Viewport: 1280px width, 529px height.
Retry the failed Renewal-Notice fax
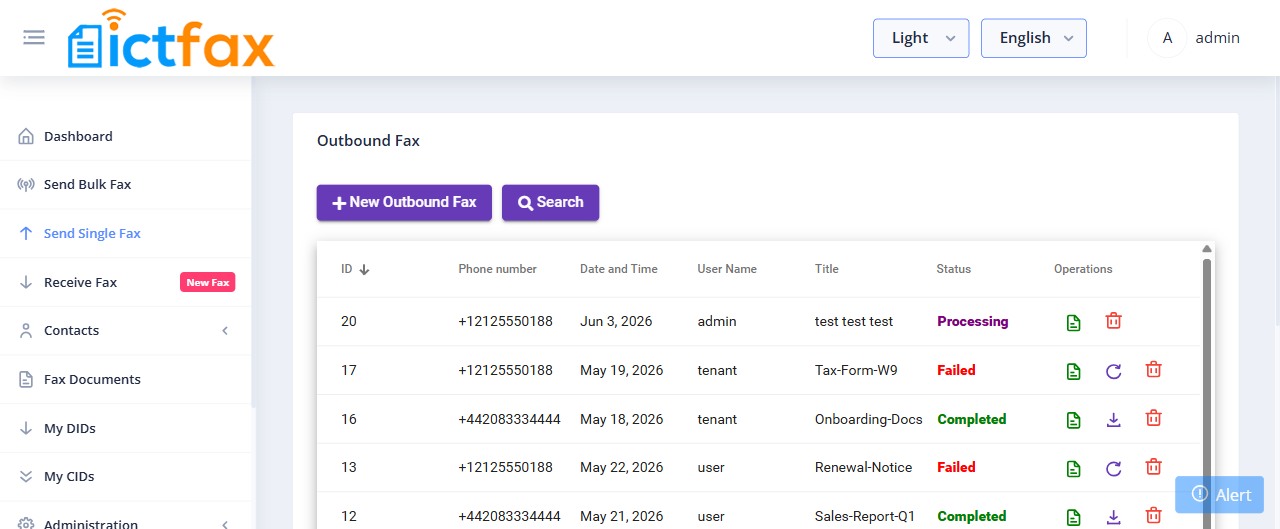1114,468
